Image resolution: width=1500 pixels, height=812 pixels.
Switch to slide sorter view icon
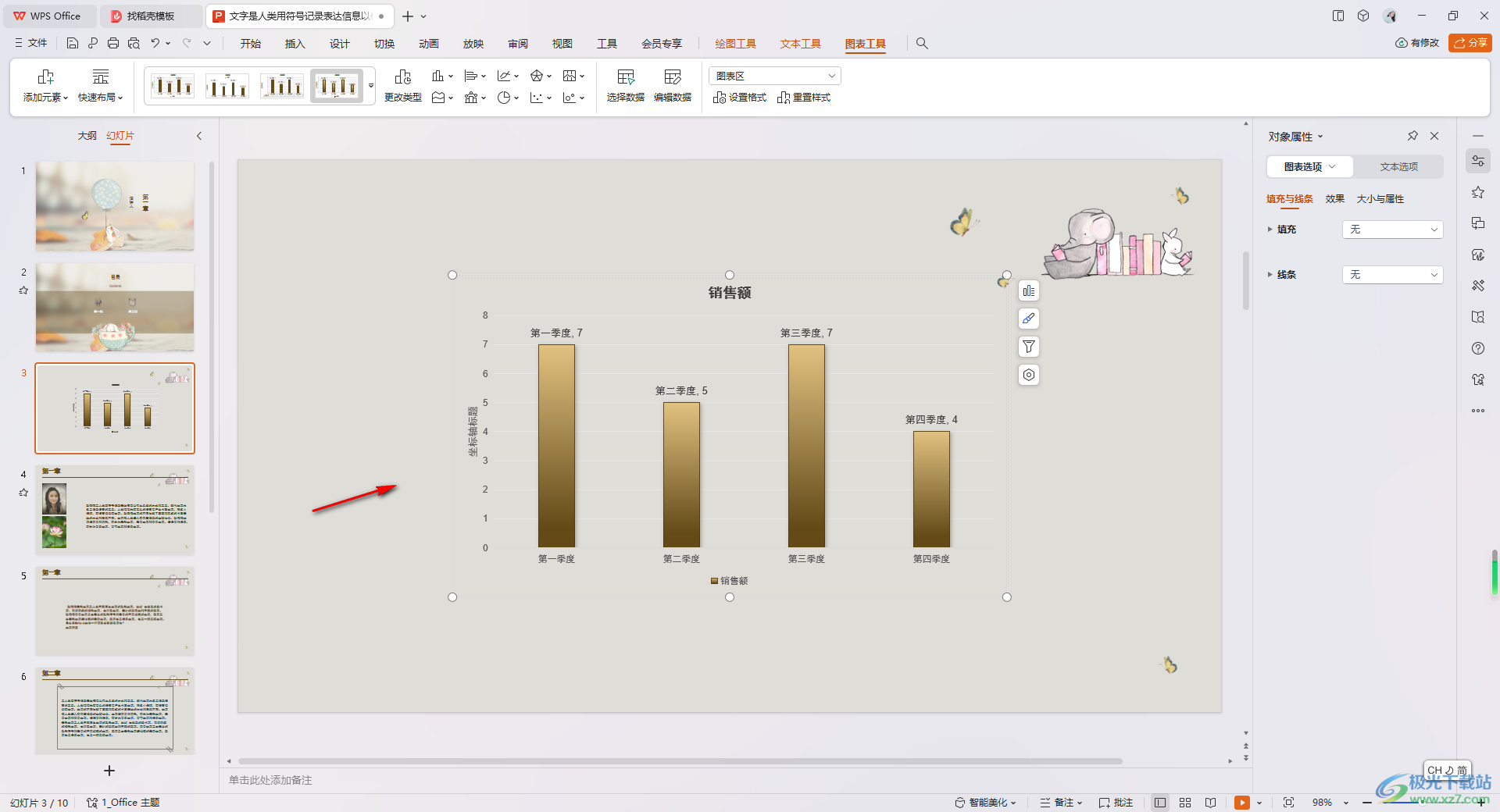tap(1185, 803)
